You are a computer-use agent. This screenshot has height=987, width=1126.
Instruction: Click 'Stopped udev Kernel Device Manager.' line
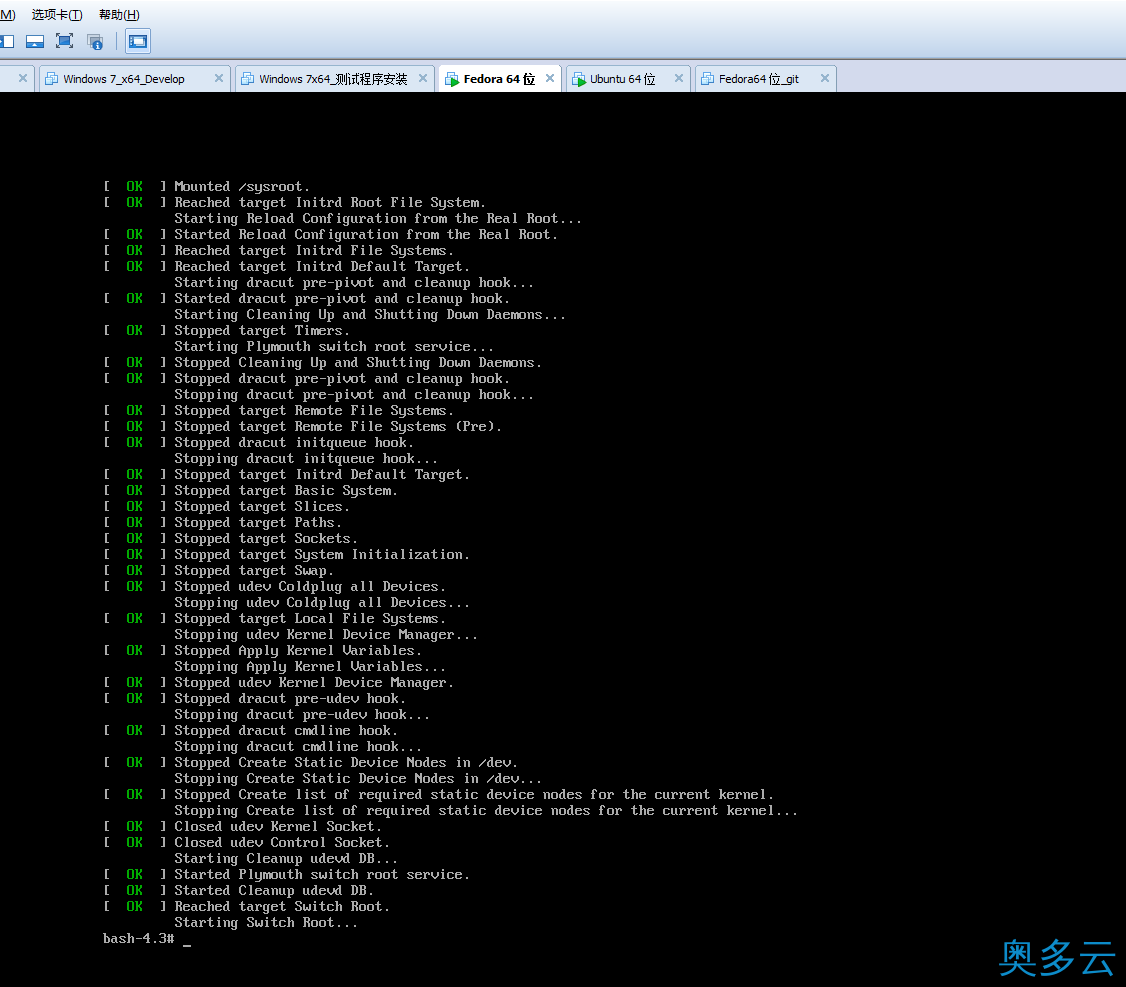(x=314, y=682)
